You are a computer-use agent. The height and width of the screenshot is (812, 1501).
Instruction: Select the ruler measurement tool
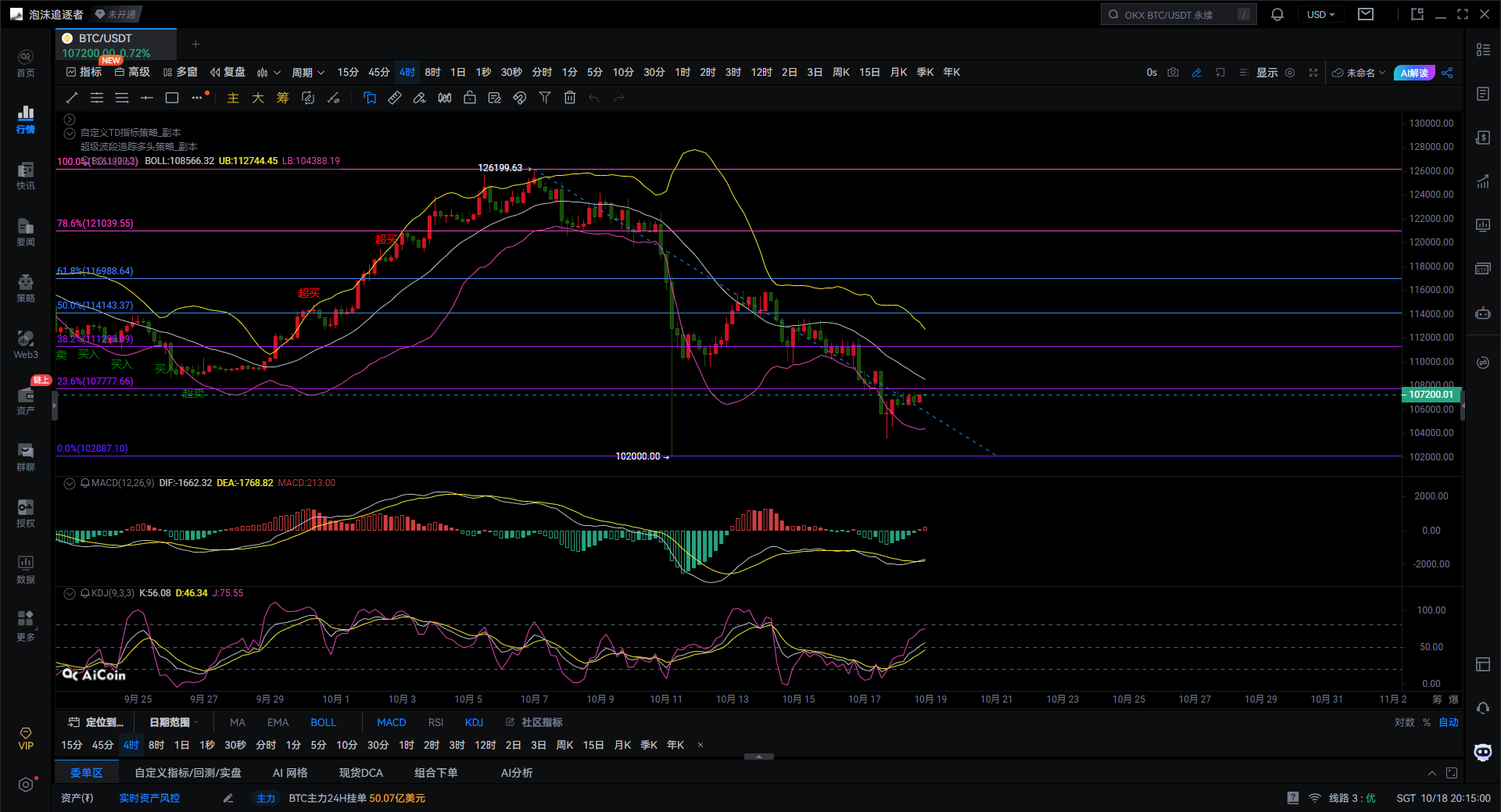[395, 98]
